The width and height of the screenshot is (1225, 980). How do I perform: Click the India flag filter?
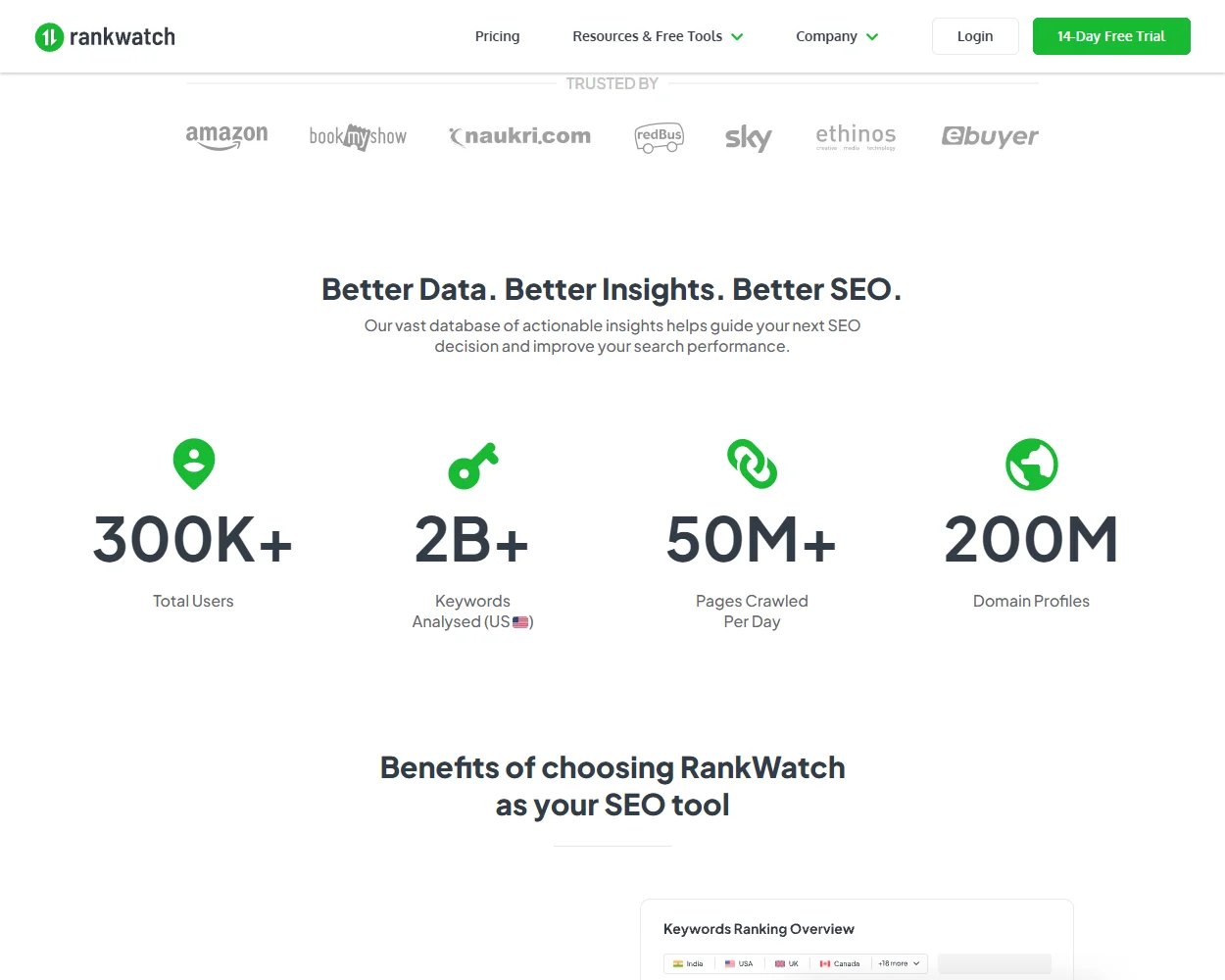pos(688,963)
